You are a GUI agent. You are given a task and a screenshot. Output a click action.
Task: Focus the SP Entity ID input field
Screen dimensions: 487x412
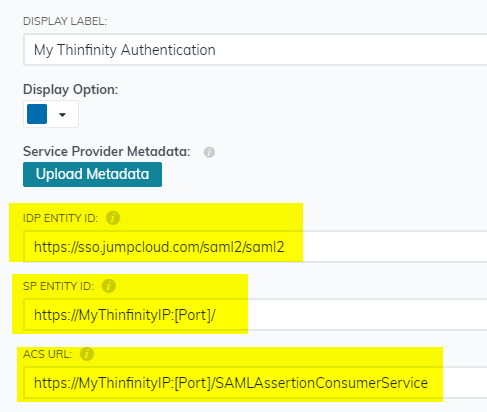255,315
